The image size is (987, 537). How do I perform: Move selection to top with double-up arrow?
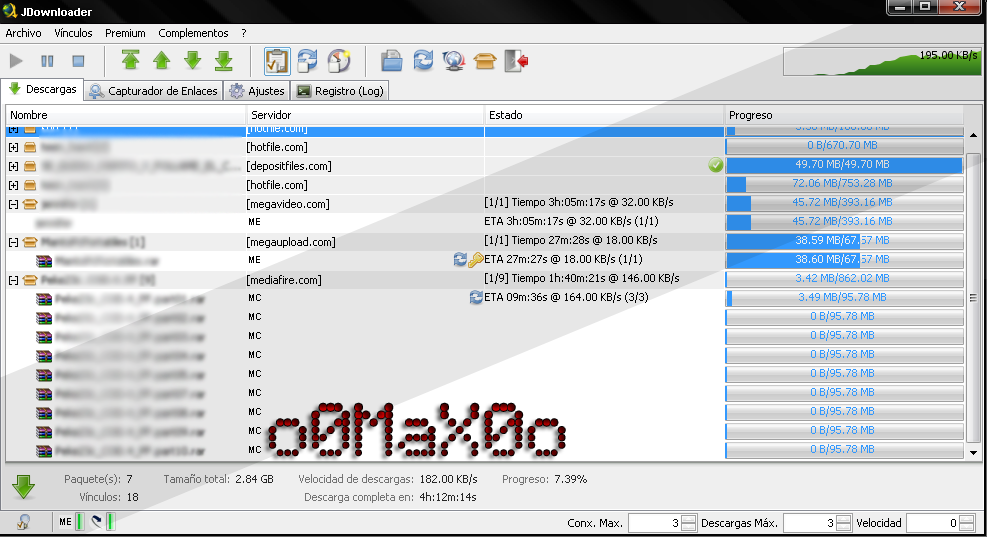click(x=130, y=60)
